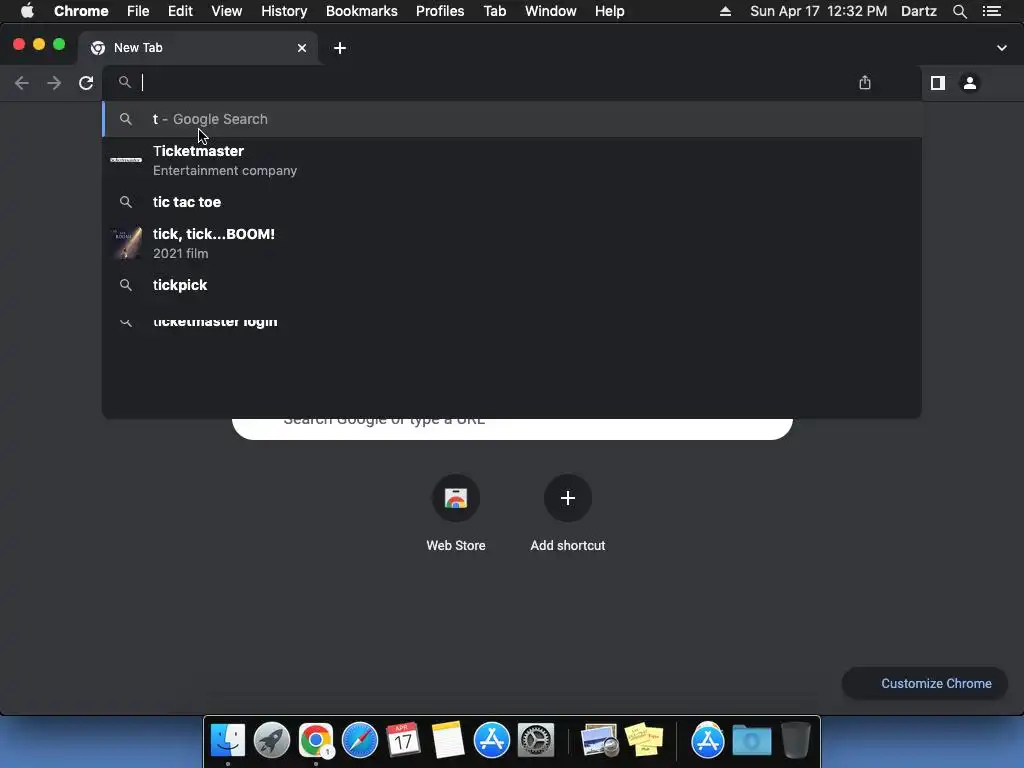The height and width of the screenshot is (768, 1024).
Task: Click the date and time in menu bar
Action: [818, 11]
